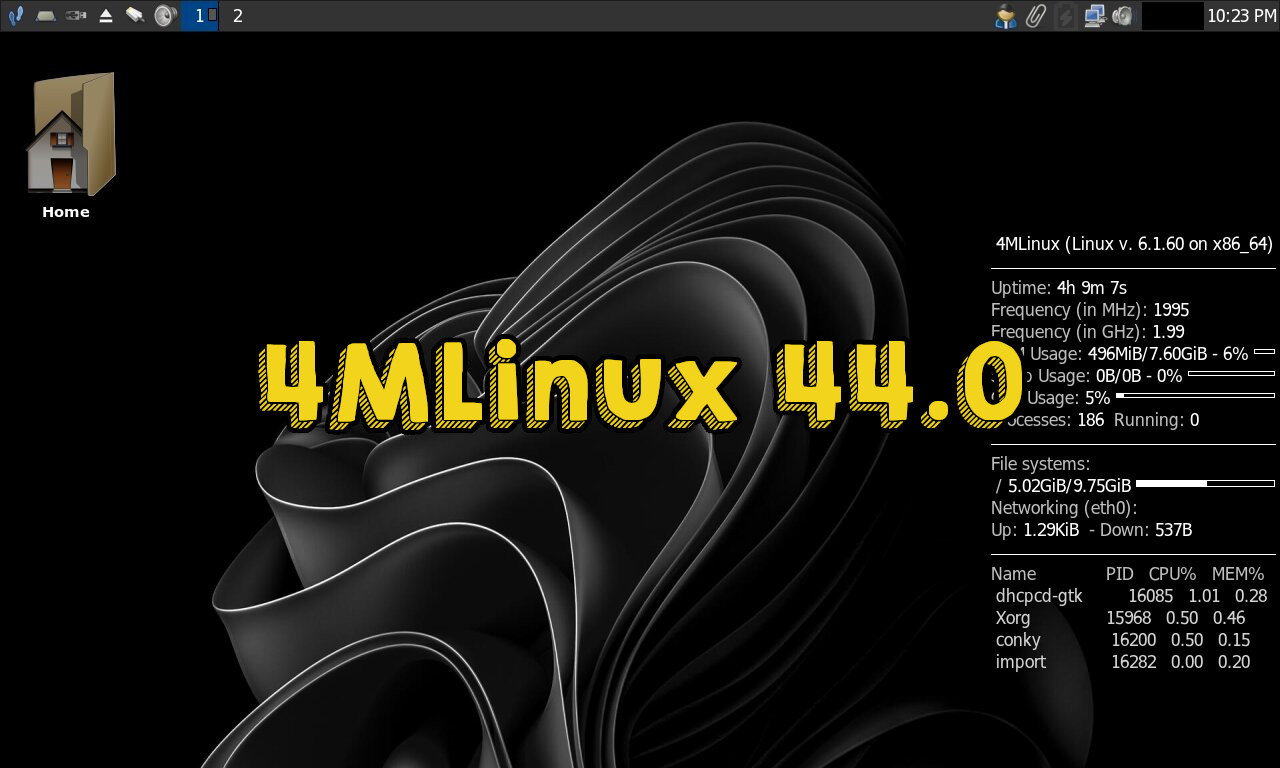Click the "4MLinux (Linux v. 6.1.60 on x86_64)" text
1280x768 pixels.
click(x=1134, y=244)
